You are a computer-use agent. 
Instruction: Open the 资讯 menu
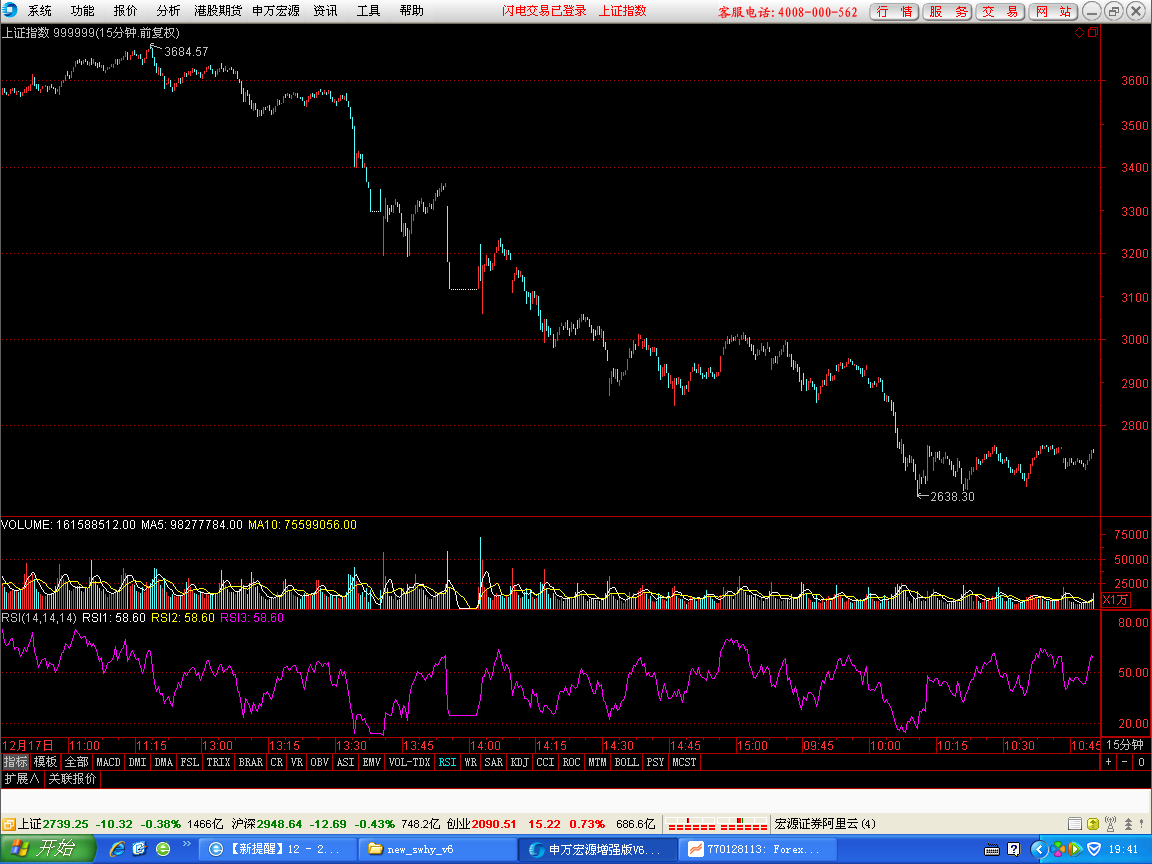pyautogui.click(x=325, y=11)
